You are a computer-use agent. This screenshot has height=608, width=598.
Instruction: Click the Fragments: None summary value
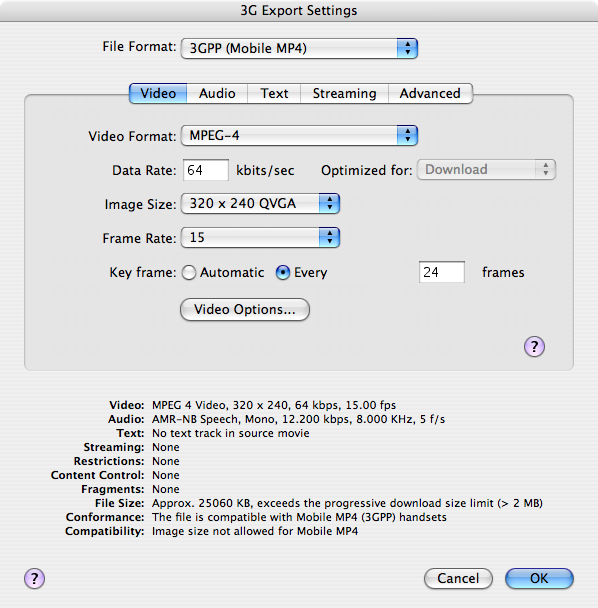pyautogui.click(x=166, y=489)
